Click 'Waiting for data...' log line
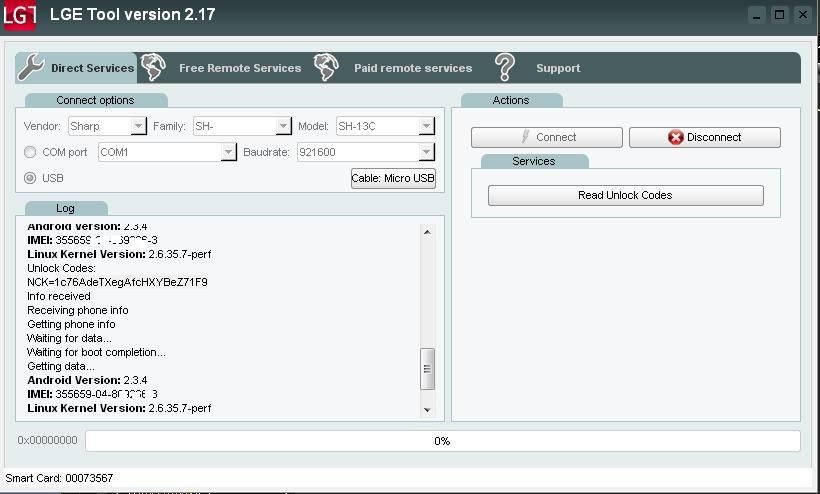 click(69, 339)
